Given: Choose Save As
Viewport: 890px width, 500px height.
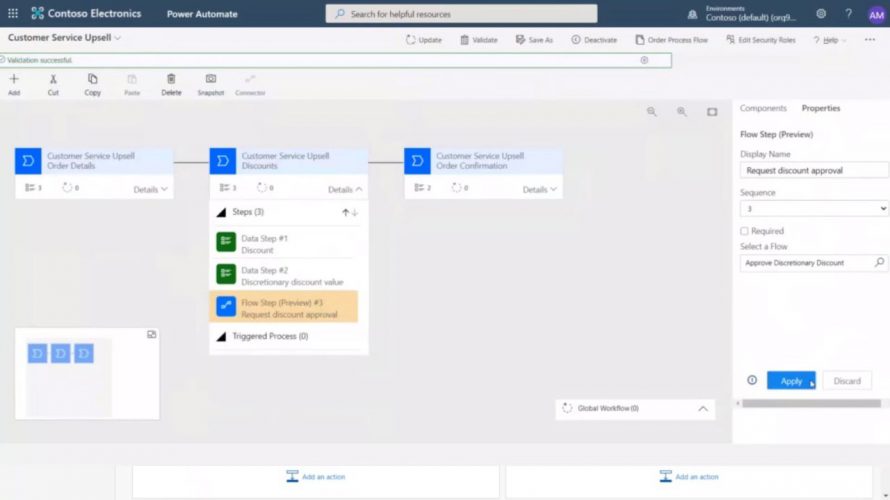Looking at the screenshot, I should coord(534,40).
